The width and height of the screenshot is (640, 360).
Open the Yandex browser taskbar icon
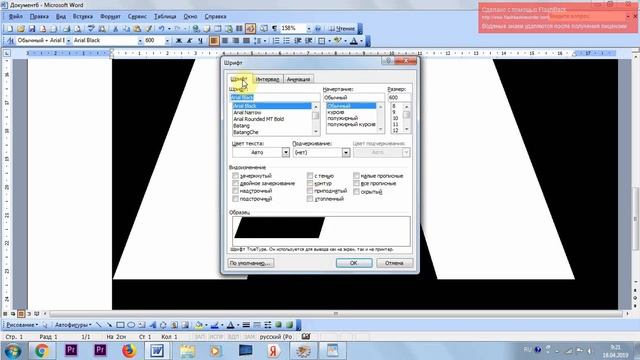pyautogui.click(x=274, y=351)
